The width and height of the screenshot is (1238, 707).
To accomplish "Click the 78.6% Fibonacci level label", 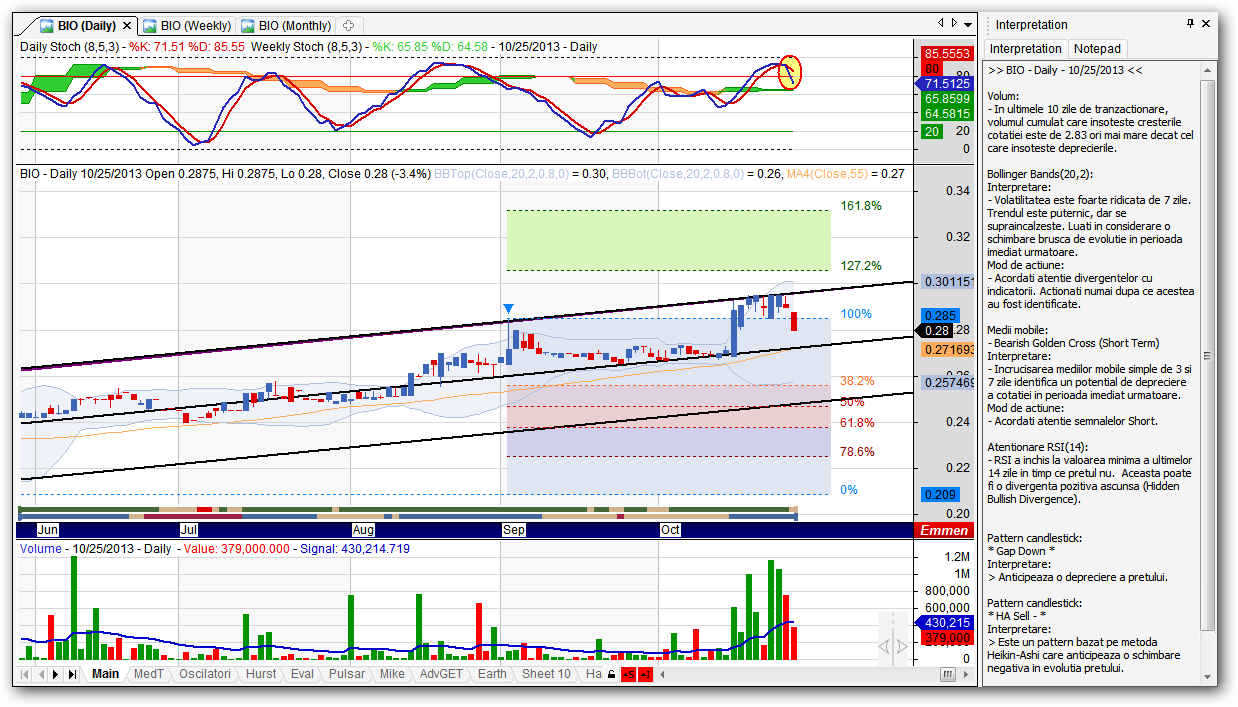I will point(858,452).
